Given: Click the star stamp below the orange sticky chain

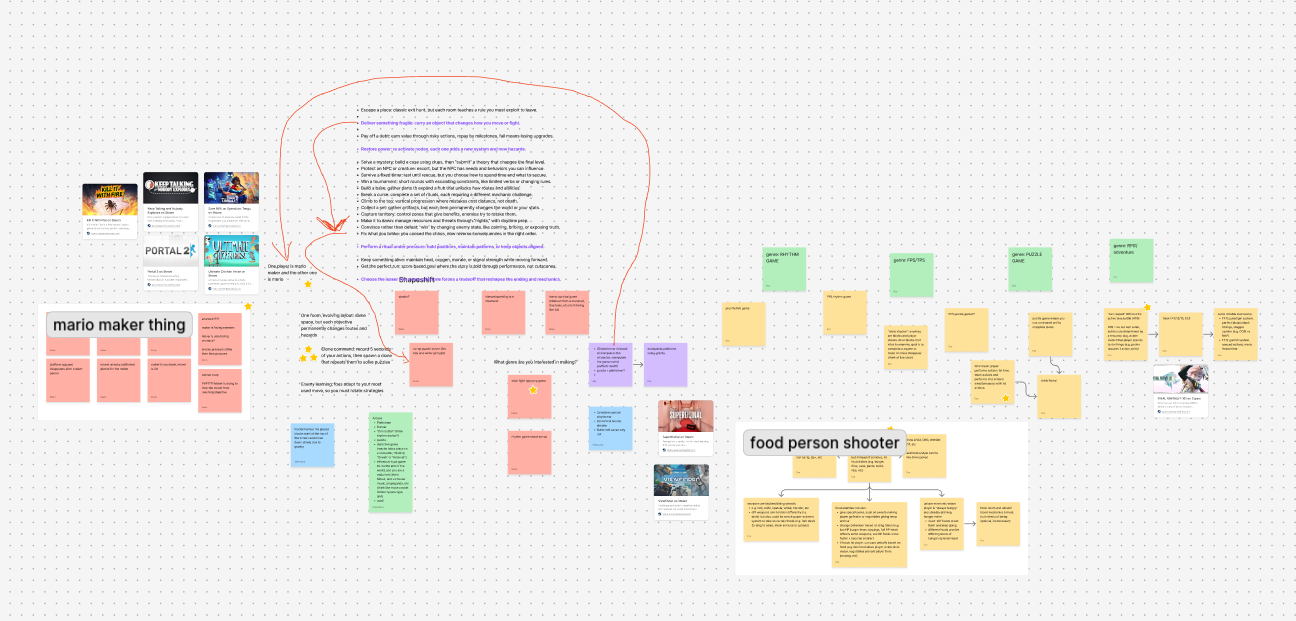Looking at the screenshot, I should (1006, 397).
